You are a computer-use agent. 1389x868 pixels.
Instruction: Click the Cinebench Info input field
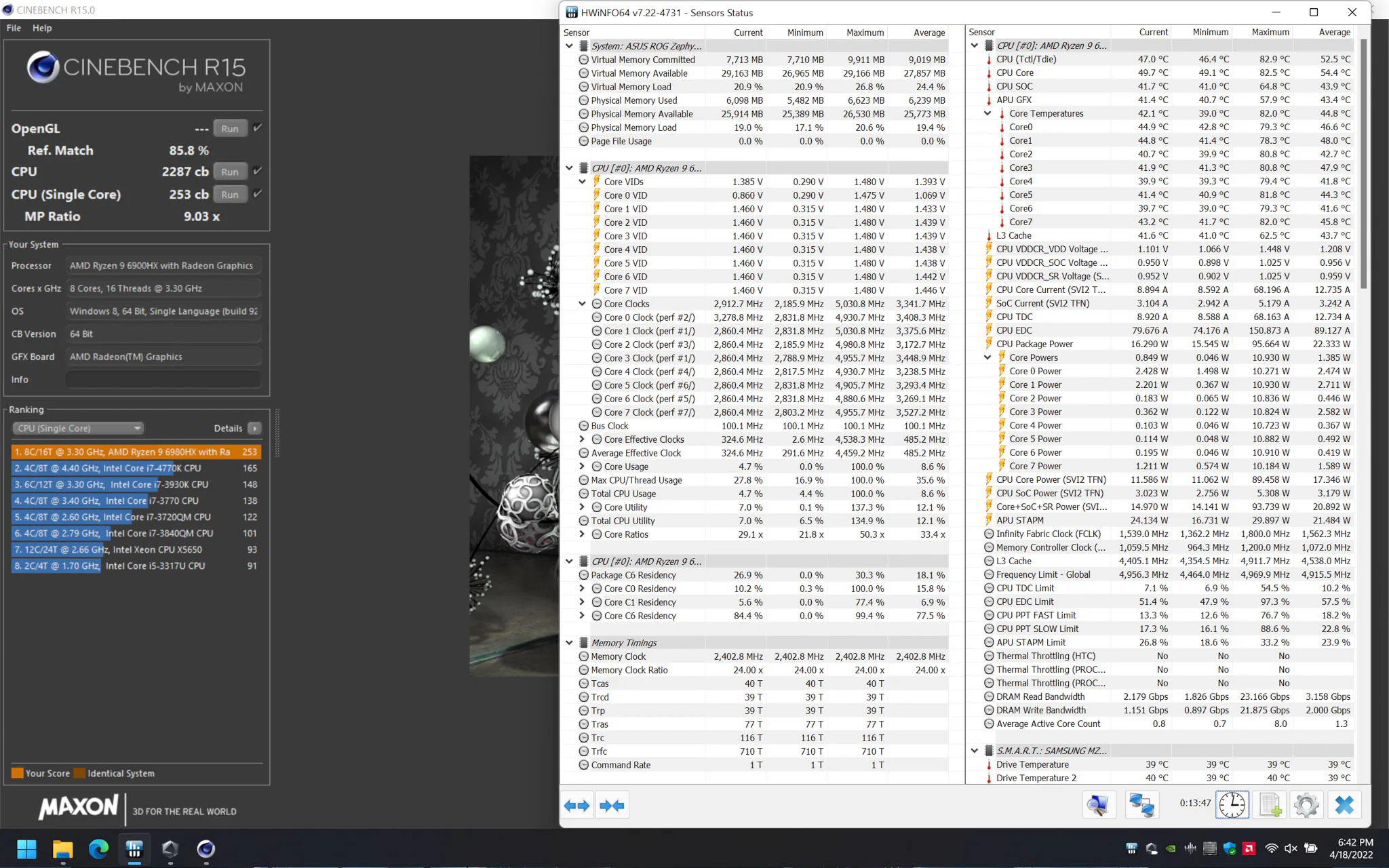[163, 380]
